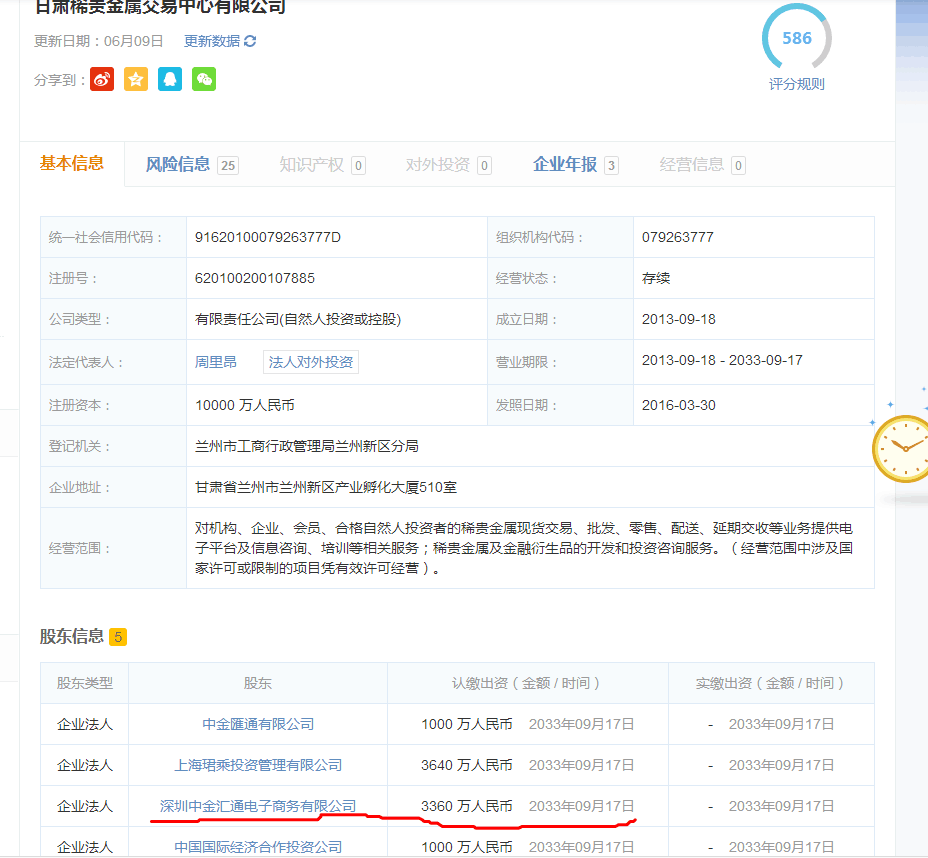Click the address 甘肃省兰州市兰州新区产业孵化大厦510室
The width and height of the screenshot is (928, 858).
click(326, 487)
